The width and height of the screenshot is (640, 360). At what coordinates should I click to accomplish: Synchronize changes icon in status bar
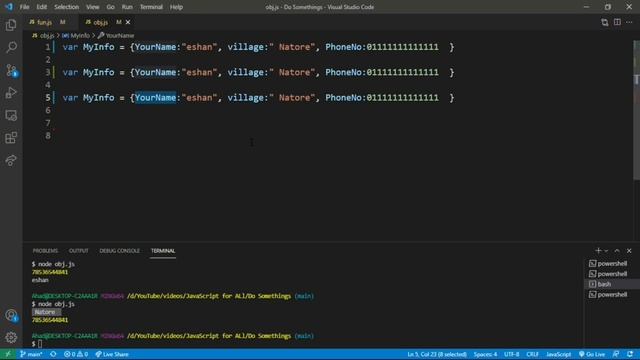(53, 354)
